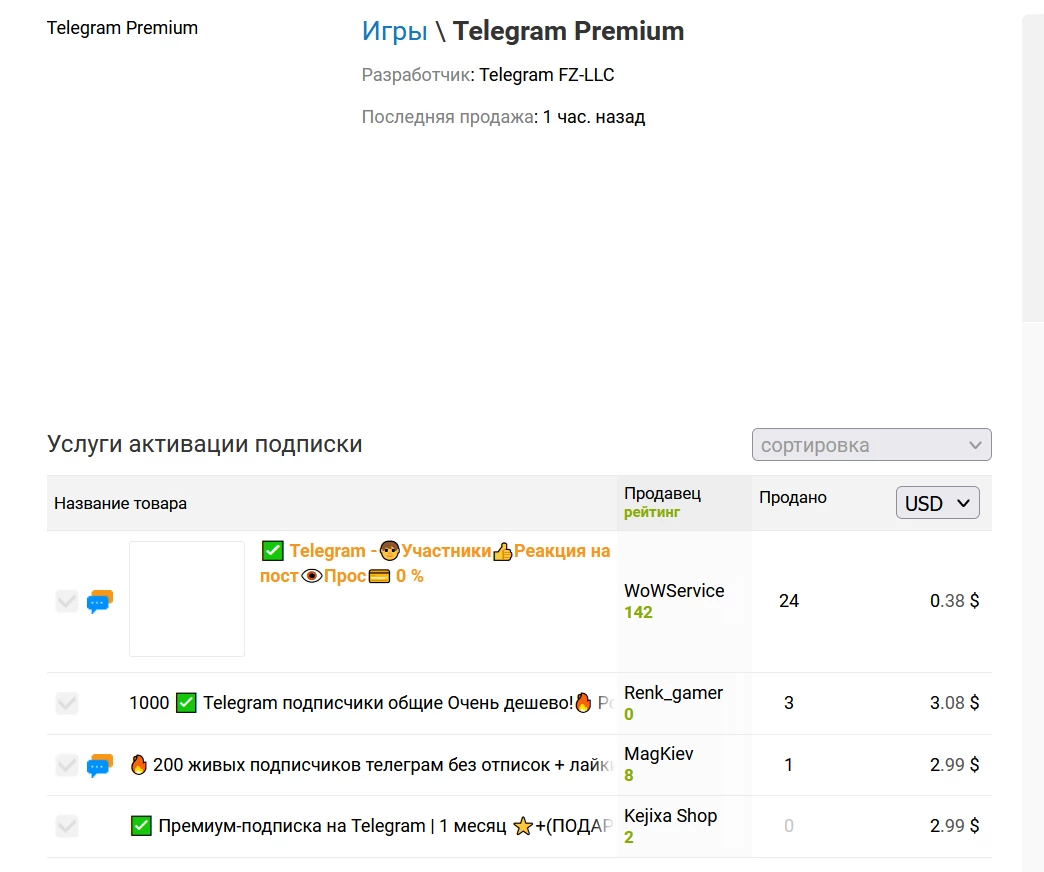The image size is (1044, 872).
Task: Click the green рейтинг label in the header
Action: click(x=652, y=513)
